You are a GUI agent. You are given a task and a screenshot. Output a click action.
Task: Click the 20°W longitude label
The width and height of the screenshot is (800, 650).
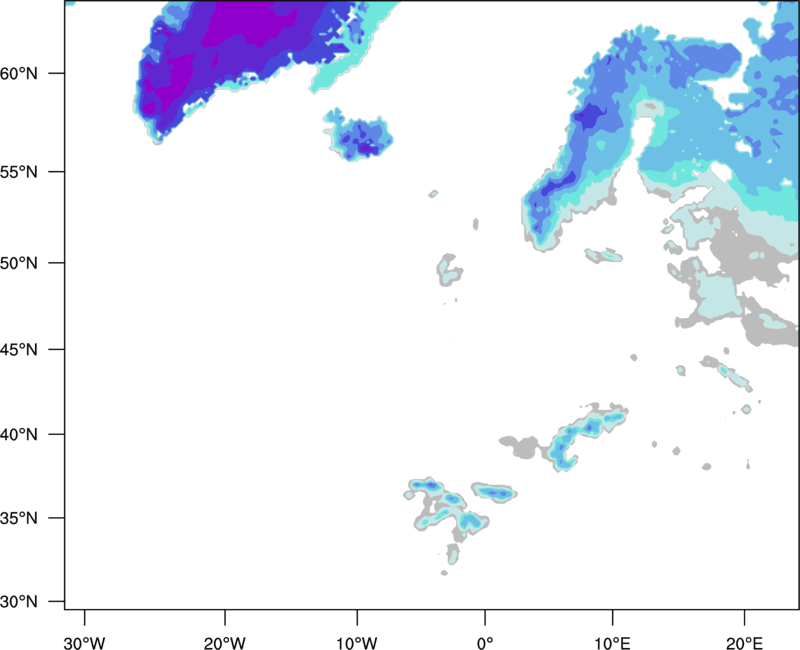224,643
